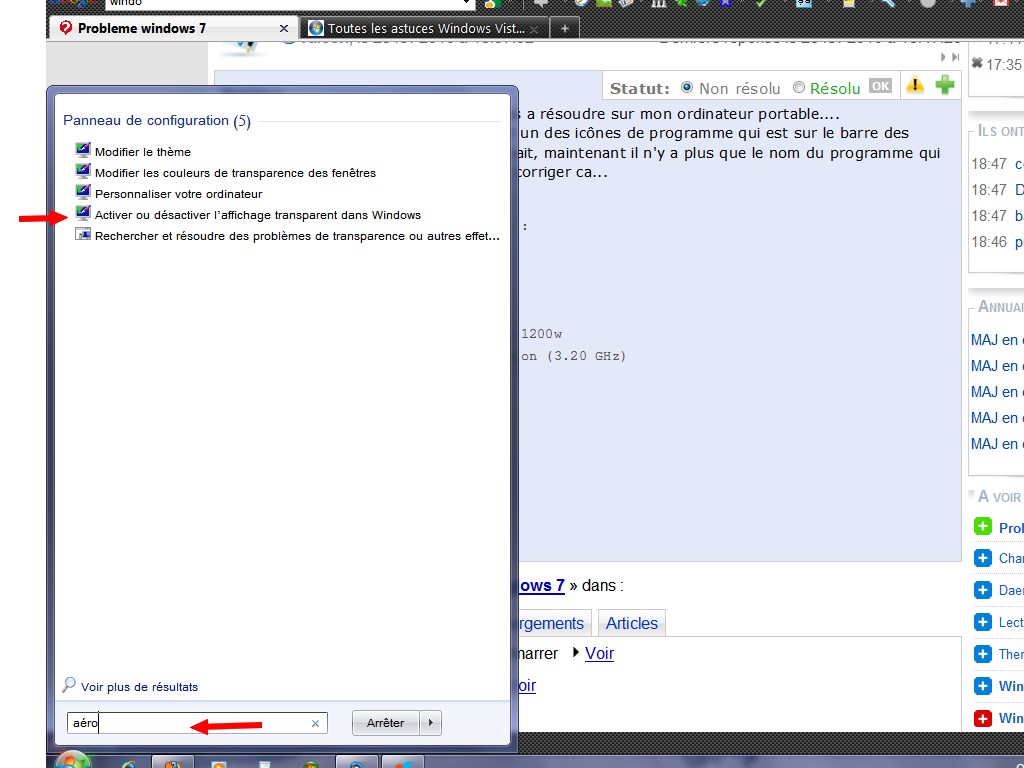Screen dimensions: 1024x768
Task: Click the red plus icon beside Win
Action: coord(983,718)
